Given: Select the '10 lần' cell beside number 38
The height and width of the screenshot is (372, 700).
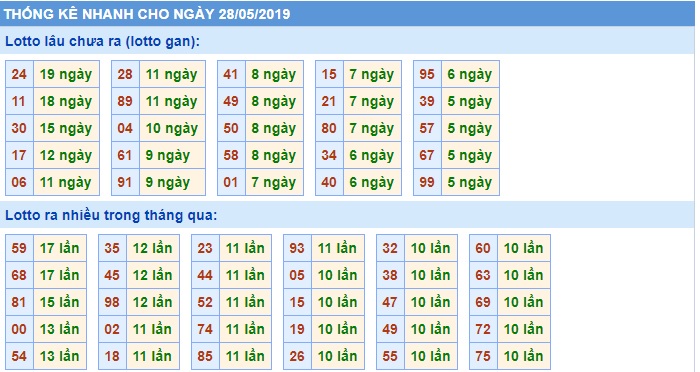Looking at the screenshot, I should pos(431,275).
